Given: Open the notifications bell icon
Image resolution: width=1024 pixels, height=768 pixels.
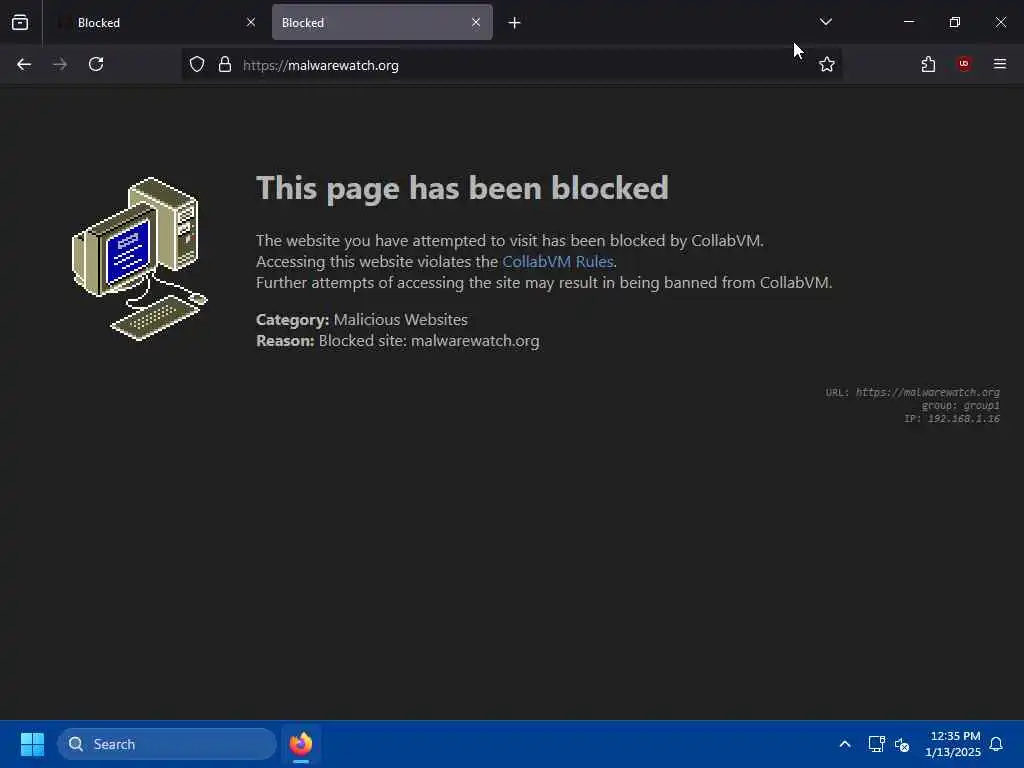Looking at the screenshot, I should click(x=996, y=744).
